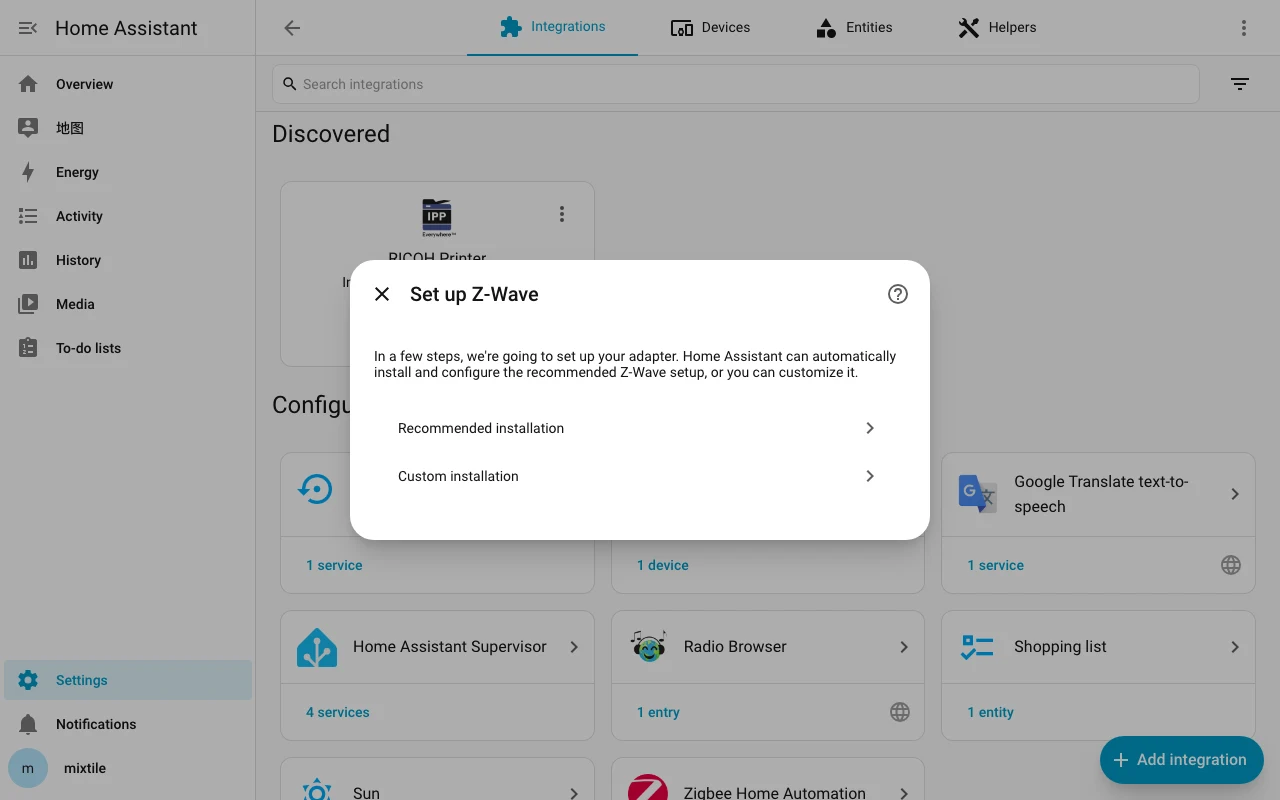Open the 4 services link
Viewport: 1280px width, 800px height.
(338, 712)
